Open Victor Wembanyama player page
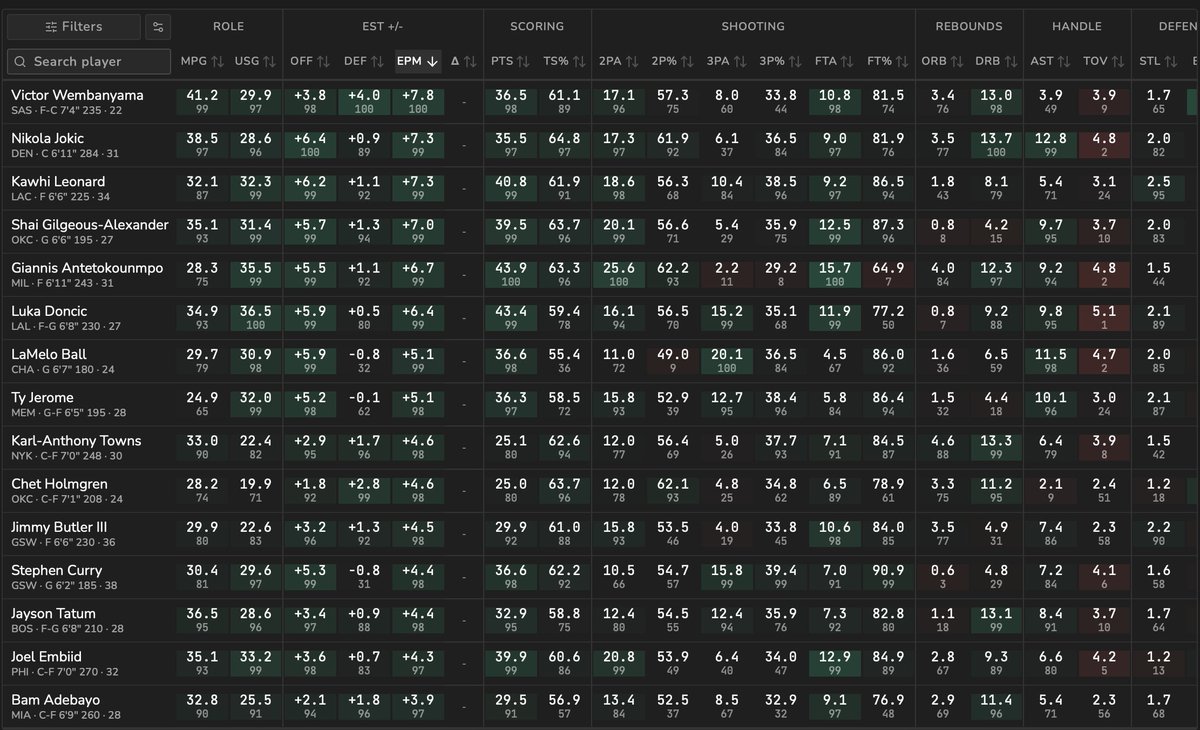The image size is (1200, 730). 77,95
